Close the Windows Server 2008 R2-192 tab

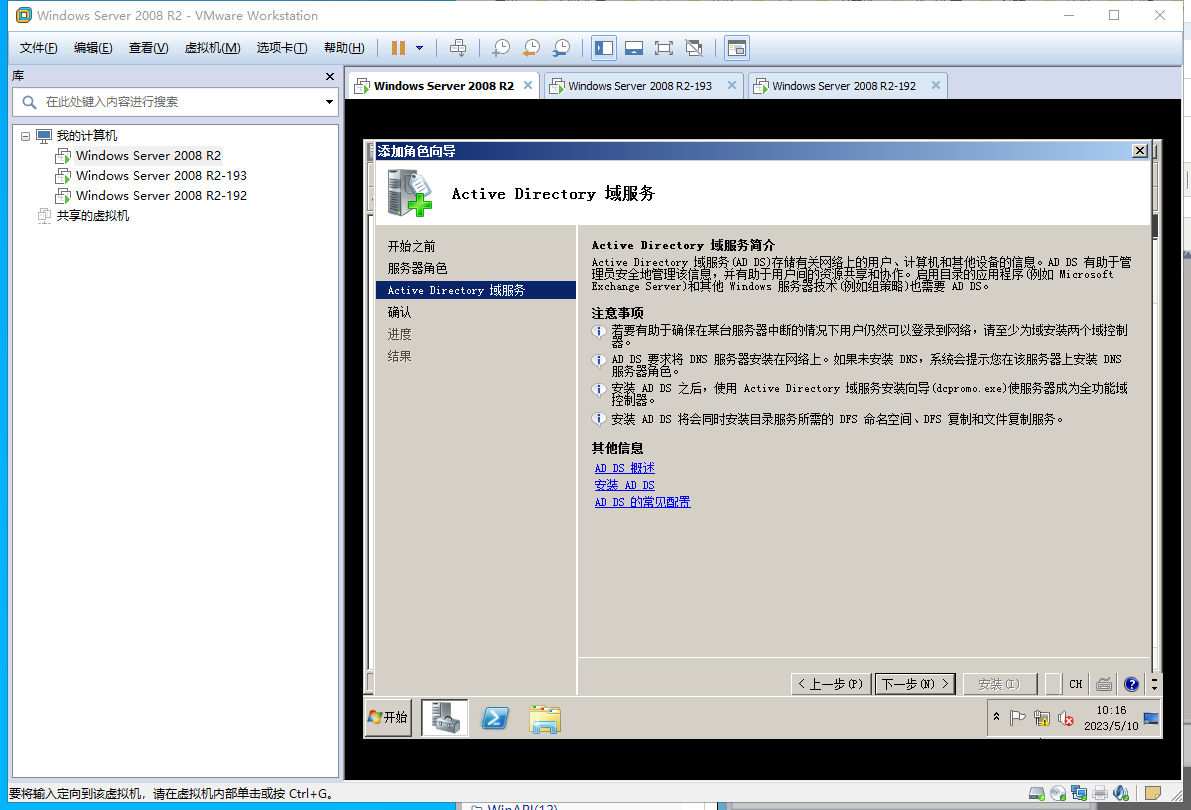pos(936,85)
